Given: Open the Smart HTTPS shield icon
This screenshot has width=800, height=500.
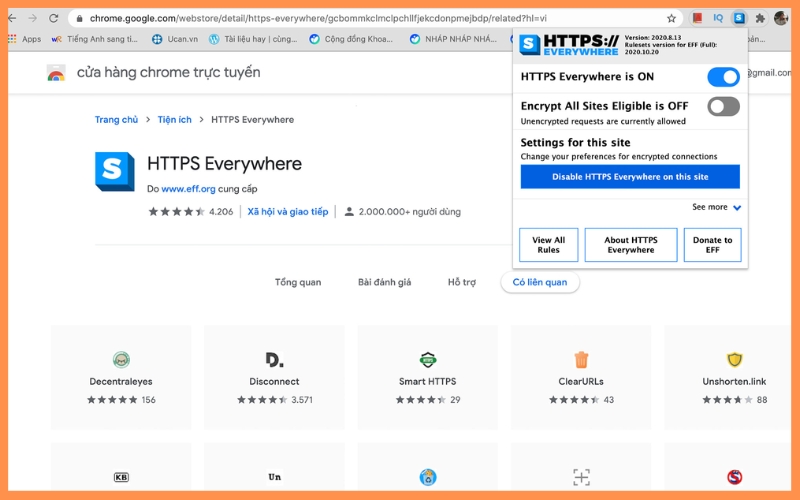Looking at the screenshot, I should pyautogui.click(x=428, y=360).
